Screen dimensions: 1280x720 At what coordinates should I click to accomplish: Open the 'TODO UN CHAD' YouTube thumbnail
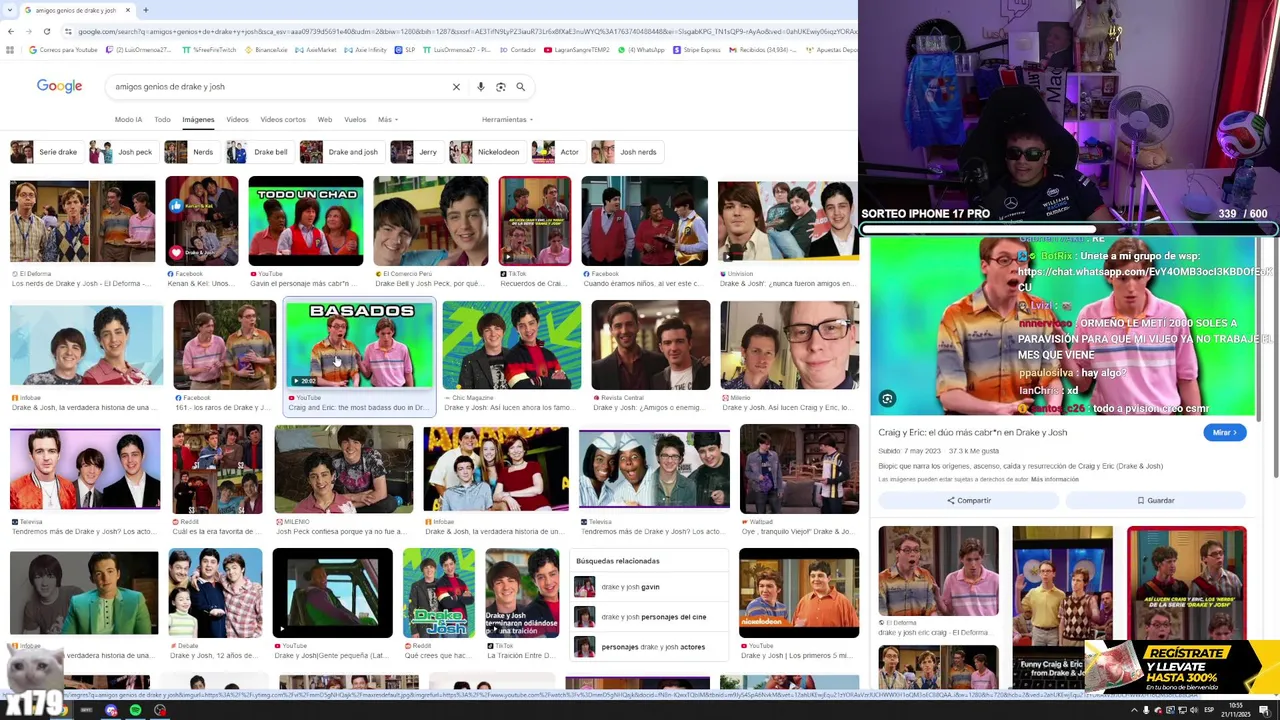pyautogui.click(x=305, y=221)
